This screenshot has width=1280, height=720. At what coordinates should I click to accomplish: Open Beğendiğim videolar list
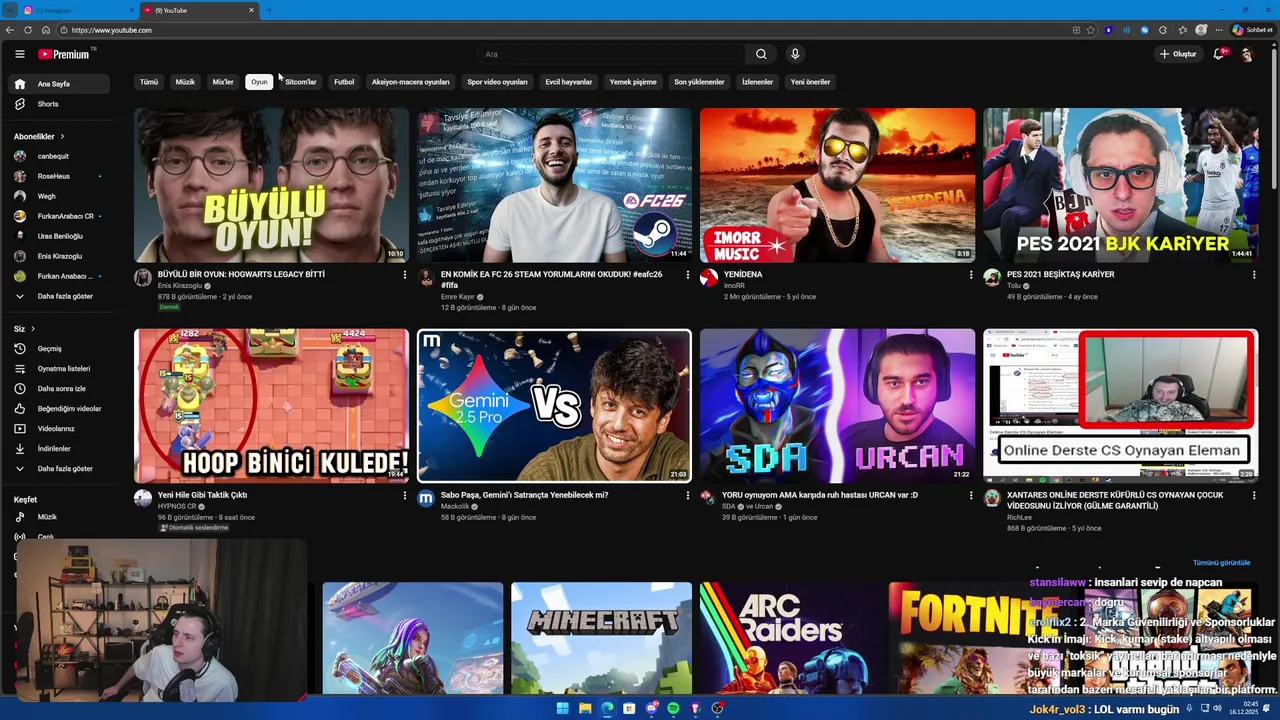click(x=60, y=409)
